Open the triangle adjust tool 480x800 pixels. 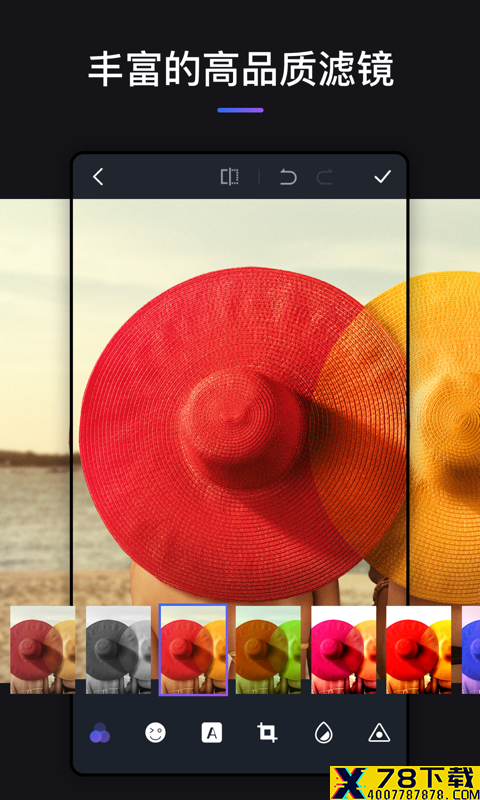379,733
